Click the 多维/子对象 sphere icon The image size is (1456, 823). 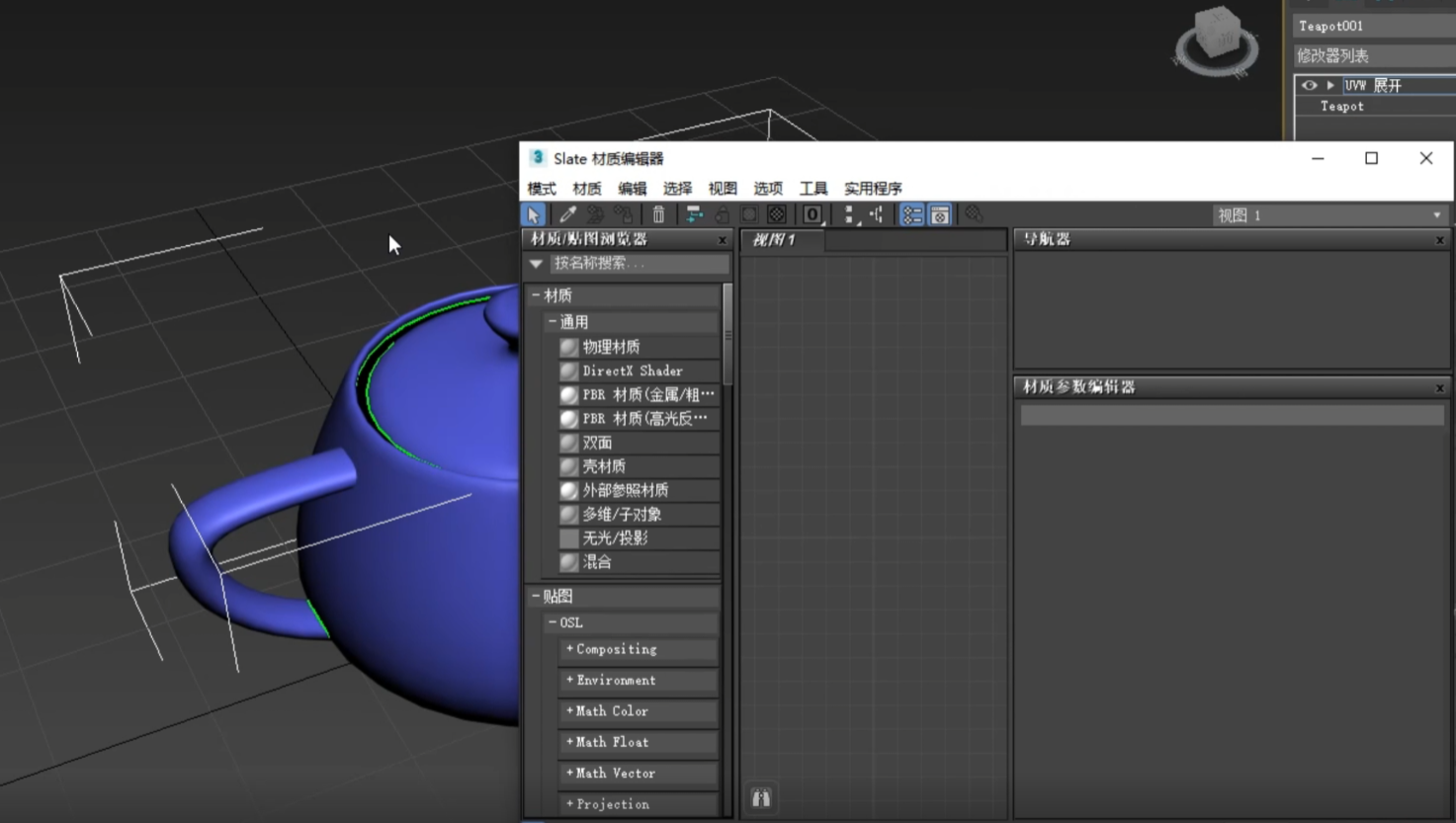click(569, 514)
